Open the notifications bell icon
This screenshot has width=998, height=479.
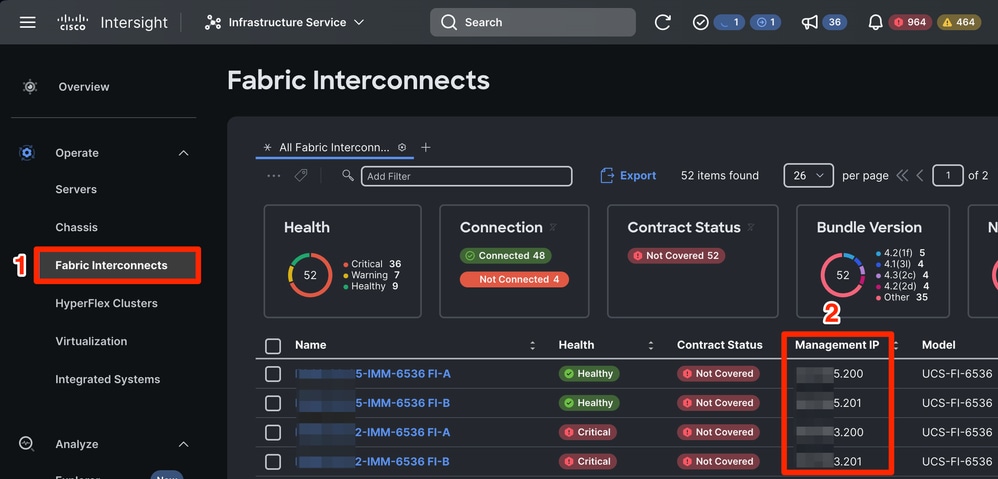(x=876, y=22)
